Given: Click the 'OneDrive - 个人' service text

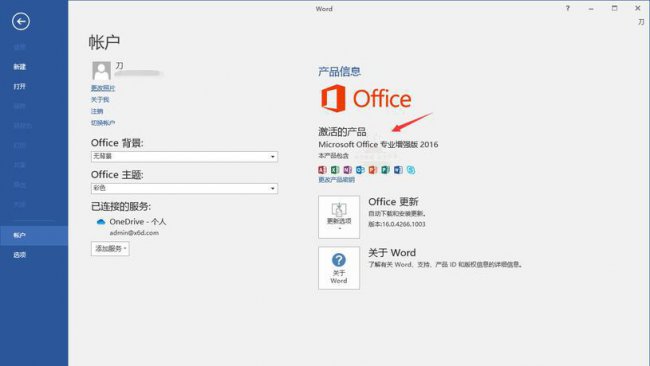Looking at the screenshot, I should click(138, 222).
